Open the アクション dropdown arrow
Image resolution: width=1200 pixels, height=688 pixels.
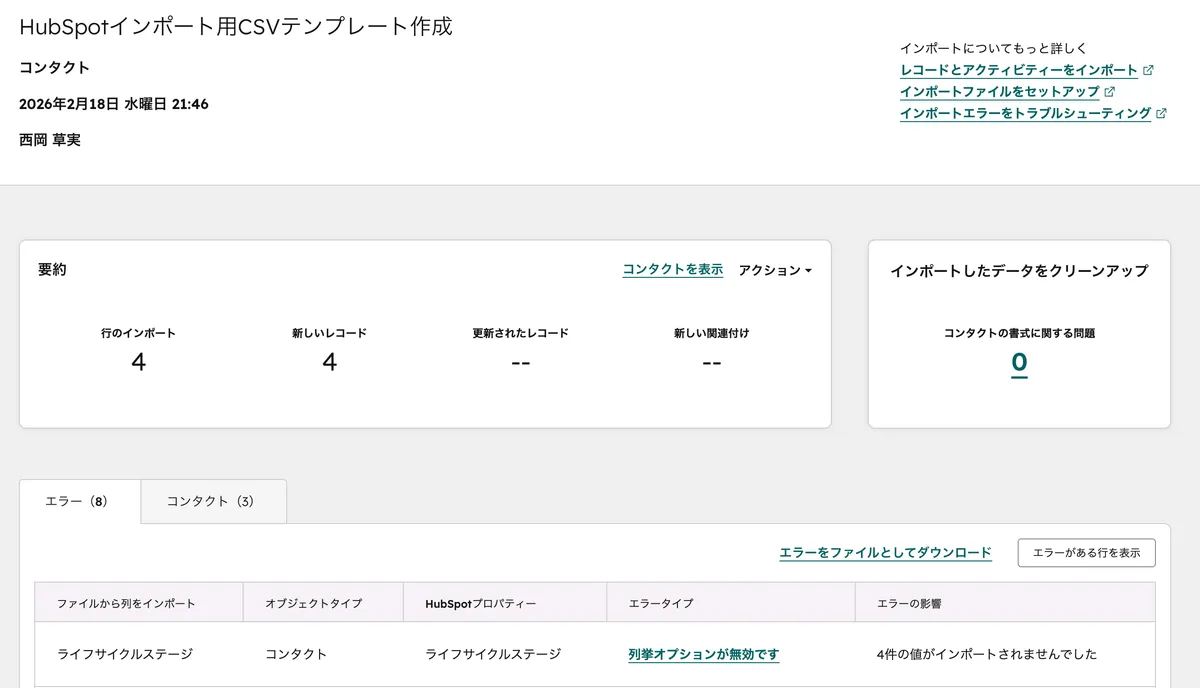click(808, 270)
